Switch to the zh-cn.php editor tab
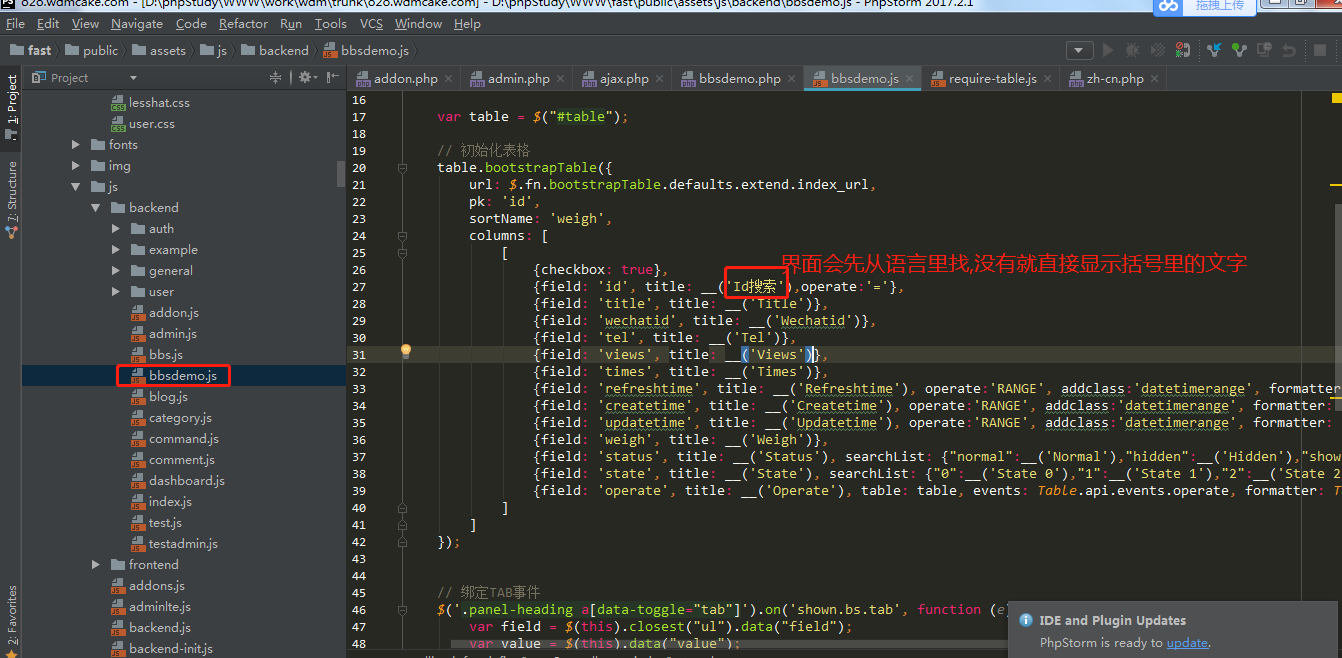This screenshot has width=1342, height=658. pos(1115,78)
